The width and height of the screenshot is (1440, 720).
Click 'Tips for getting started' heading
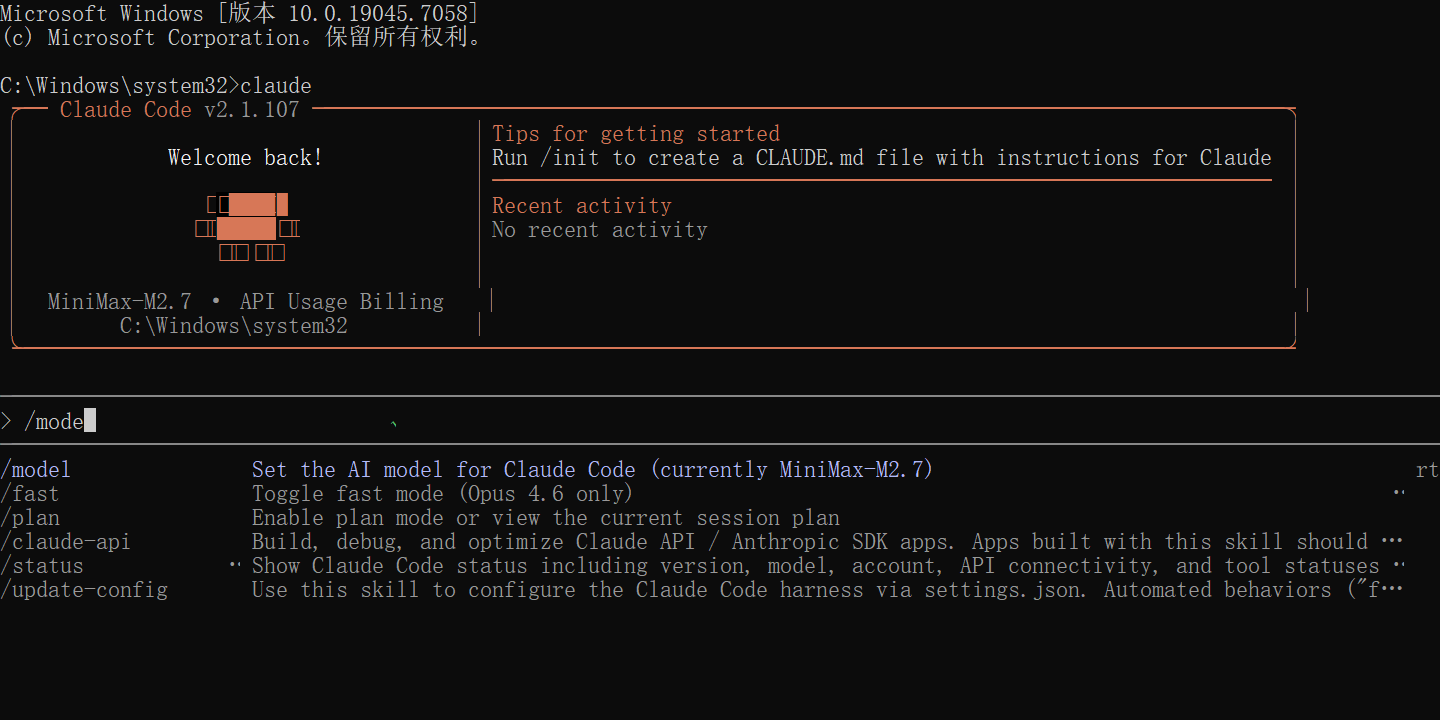[x=636, y=134]
